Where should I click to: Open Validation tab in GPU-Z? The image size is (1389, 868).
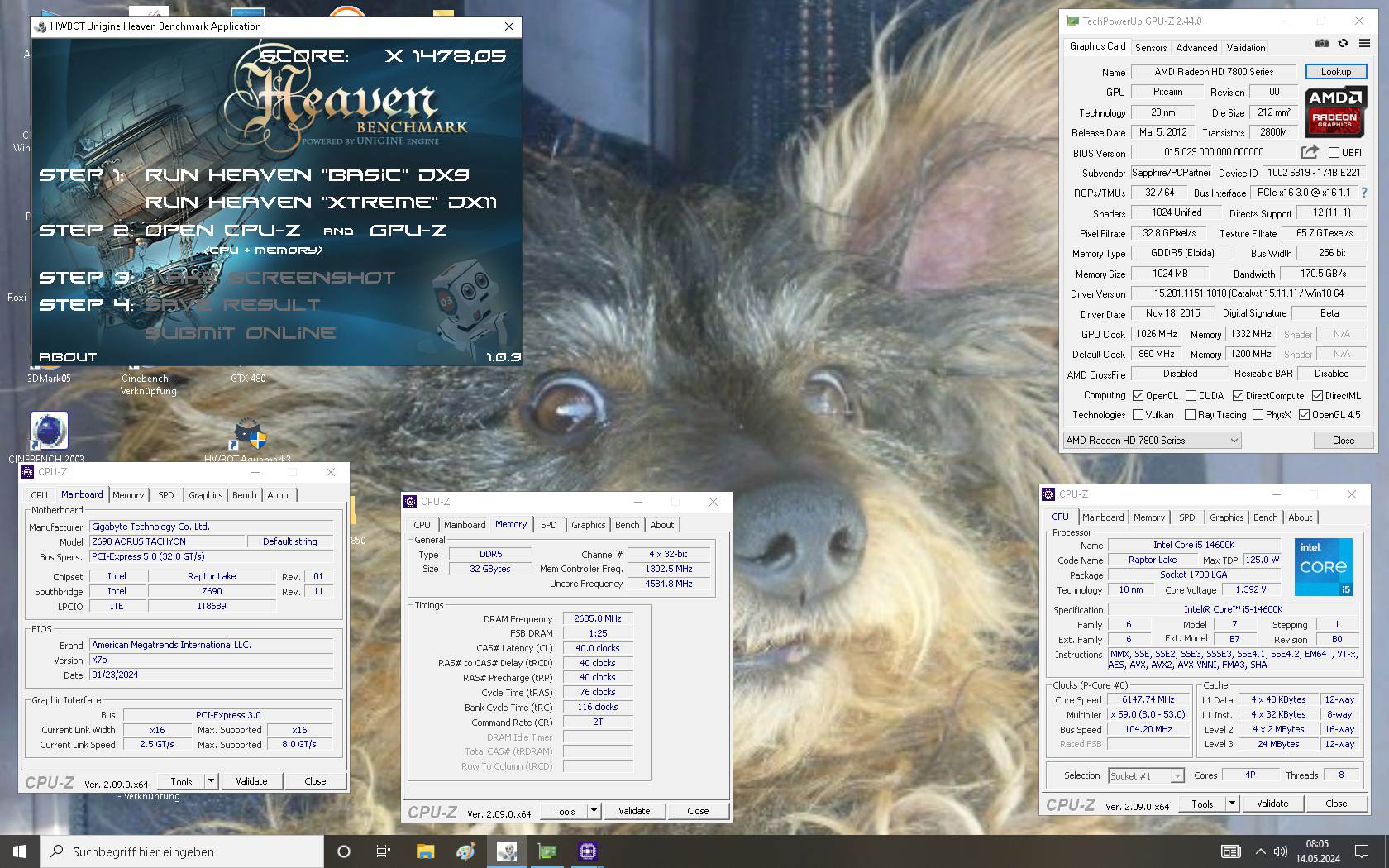[1246, 48]
